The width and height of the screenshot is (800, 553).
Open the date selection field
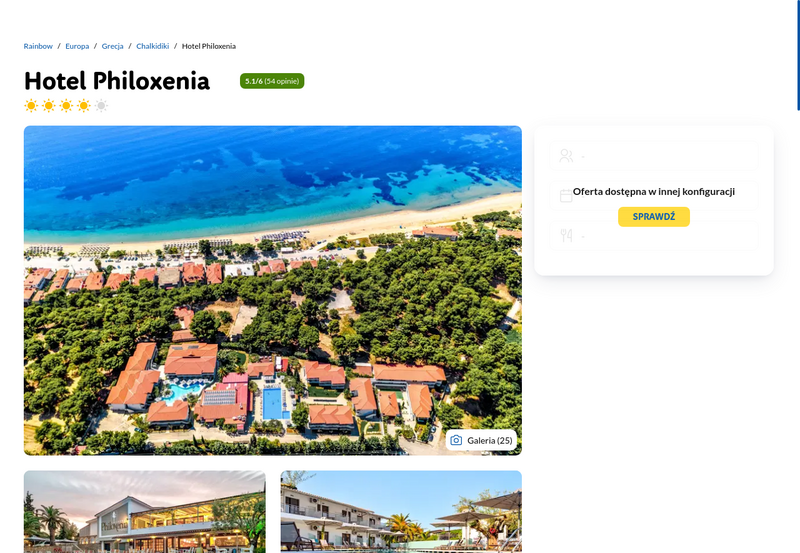pyautogui.click(x=654, y=196)
